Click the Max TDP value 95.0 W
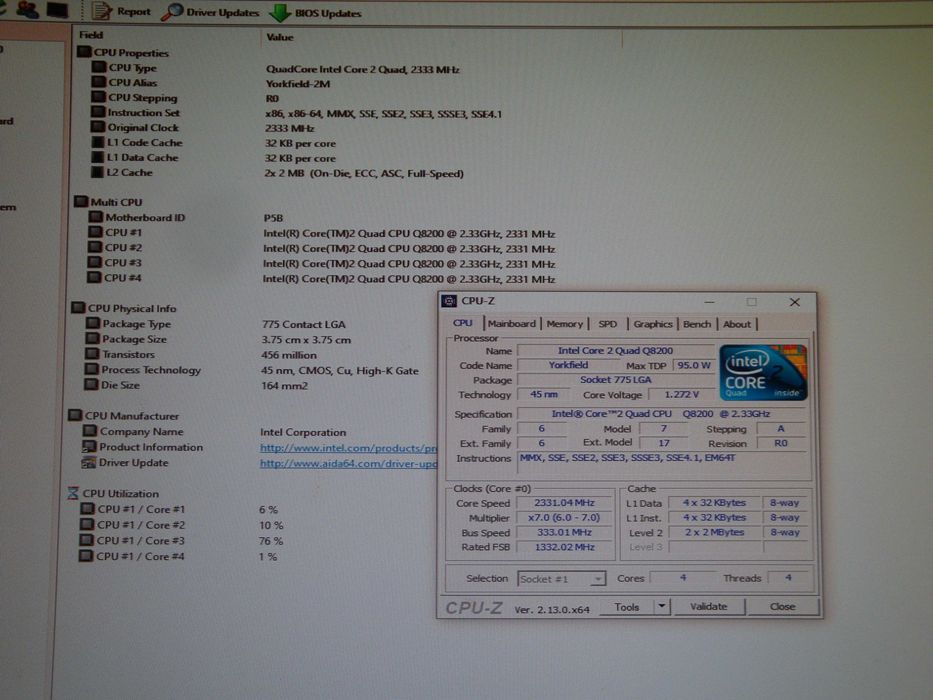The width and height of the screenshot is (933, 700). (694, 365)
